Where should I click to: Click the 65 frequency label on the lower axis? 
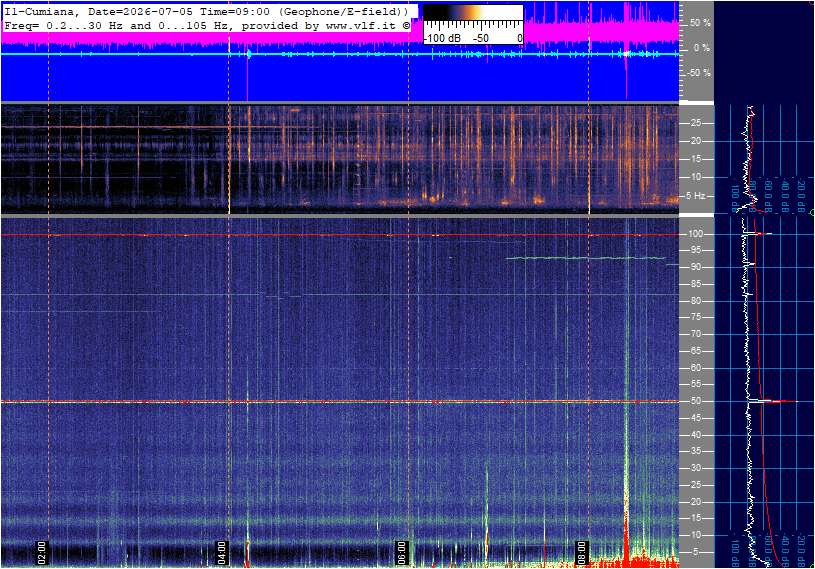coord(695,351)
